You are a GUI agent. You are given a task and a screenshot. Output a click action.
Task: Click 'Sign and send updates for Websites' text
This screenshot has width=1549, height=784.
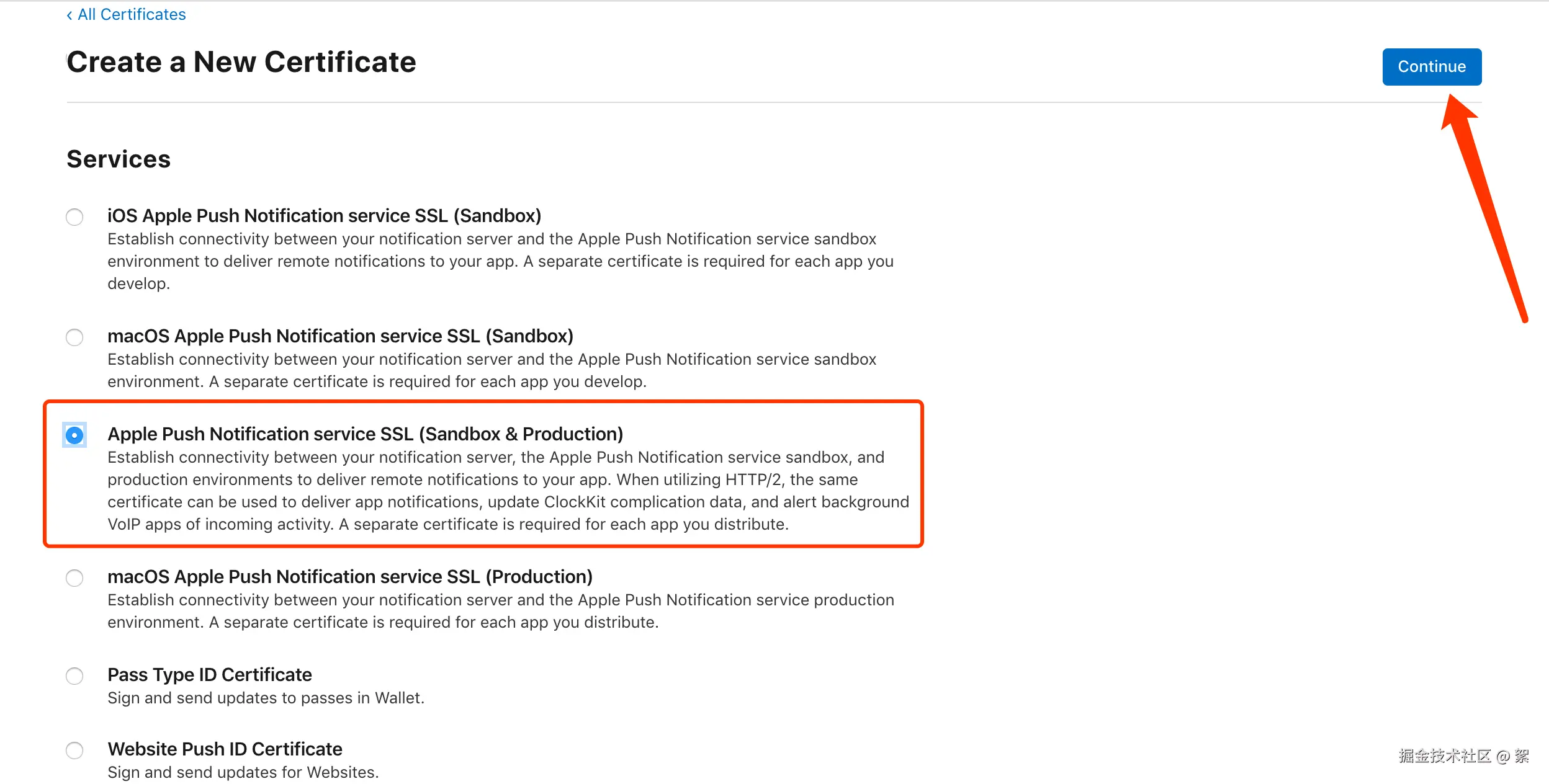[x=243, y=773]
